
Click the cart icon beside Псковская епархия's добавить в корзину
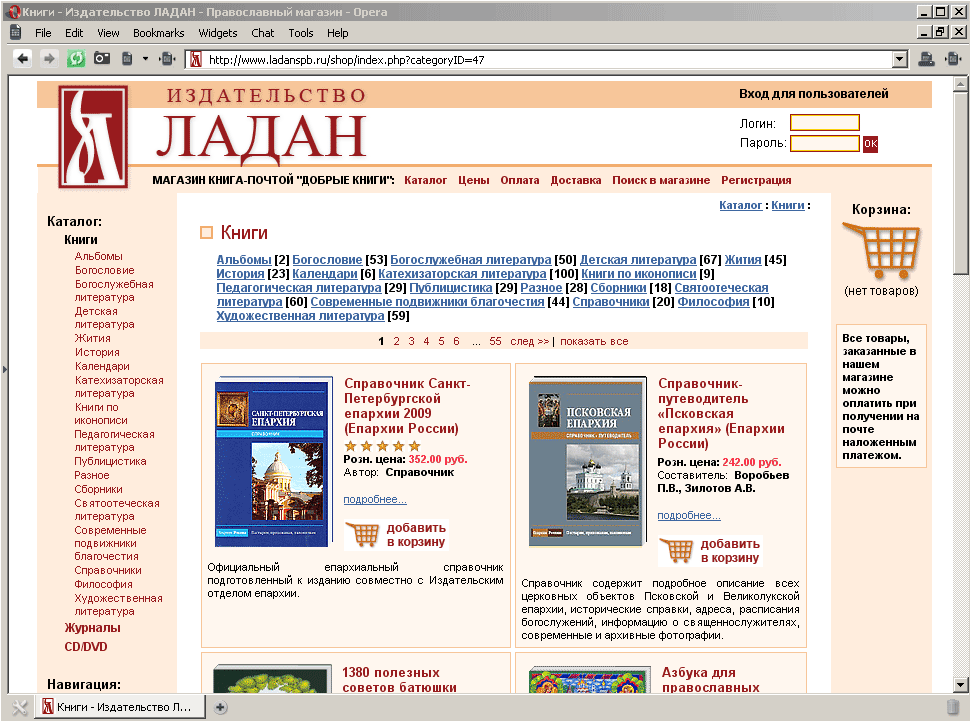coord(676,550)
